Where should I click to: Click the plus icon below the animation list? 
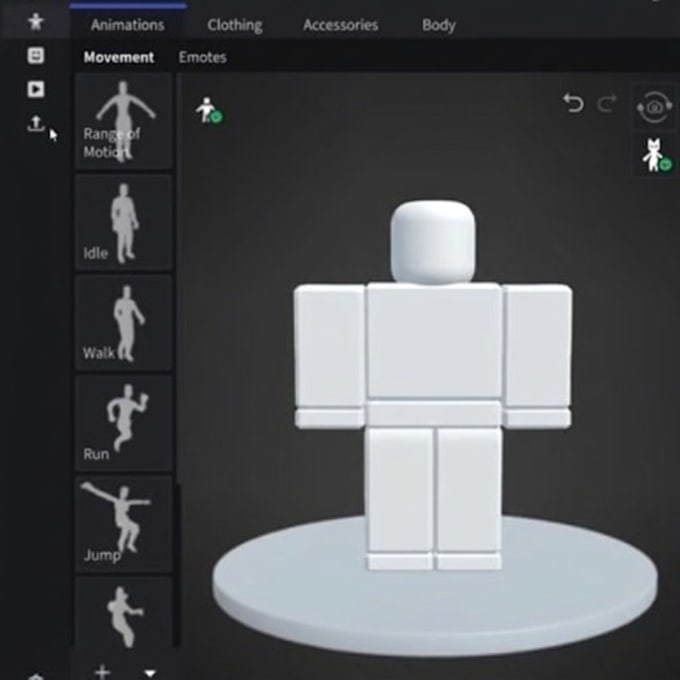[x=102, y=672]
